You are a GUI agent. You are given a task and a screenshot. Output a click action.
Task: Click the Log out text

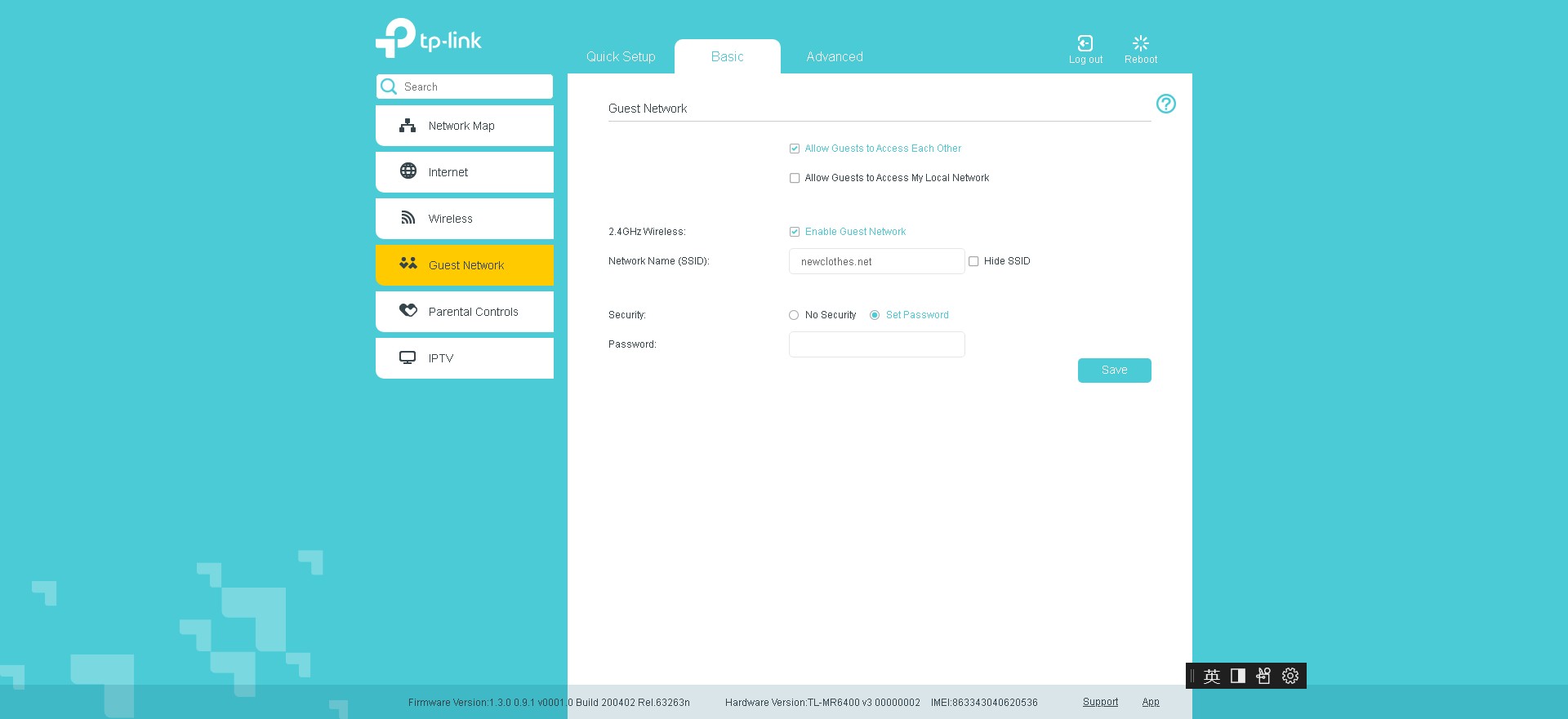[x=1085, y=60]
